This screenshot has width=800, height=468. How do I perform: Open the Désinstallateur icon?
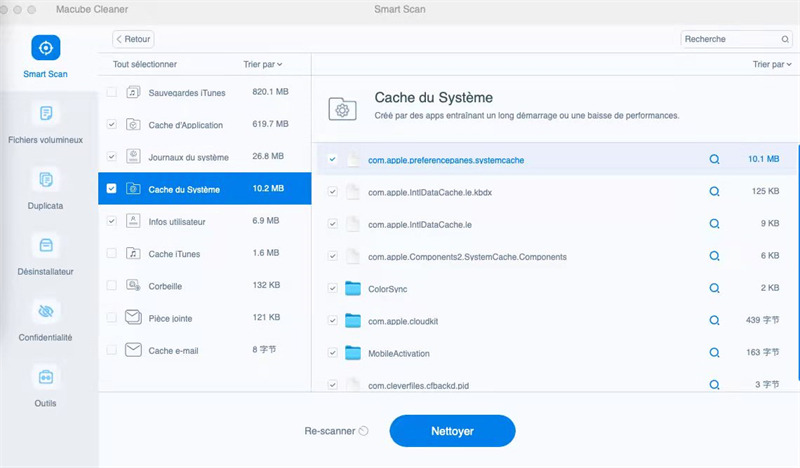pyautogui.click(x=45, y=245)
